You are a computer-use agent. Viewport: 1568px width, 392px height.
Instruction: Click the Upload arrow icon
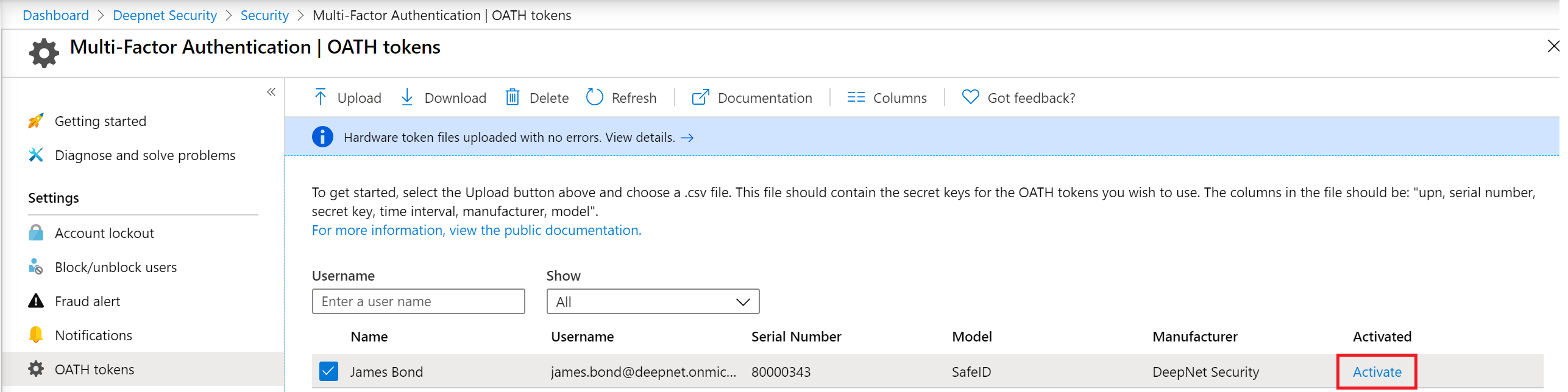point(321,97)
